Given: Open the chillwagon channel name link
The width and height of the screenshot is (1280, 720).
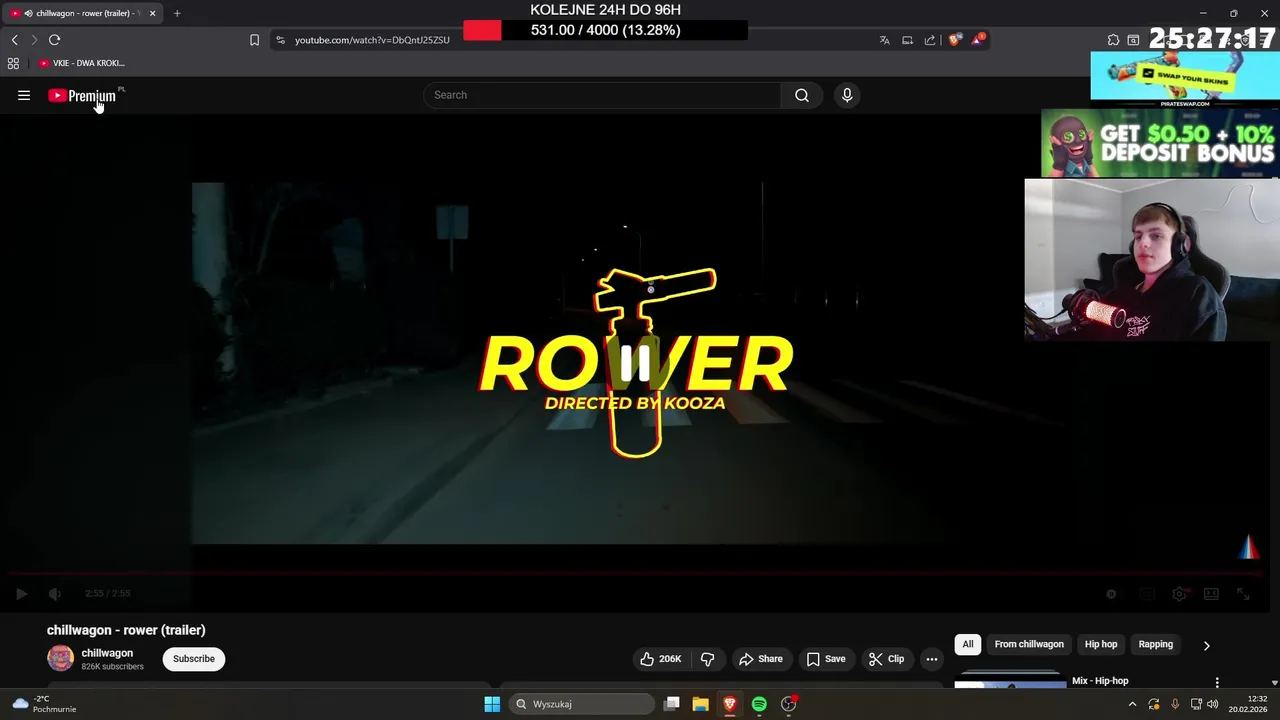Looking at the screenshot, I should tap(107, 653).
